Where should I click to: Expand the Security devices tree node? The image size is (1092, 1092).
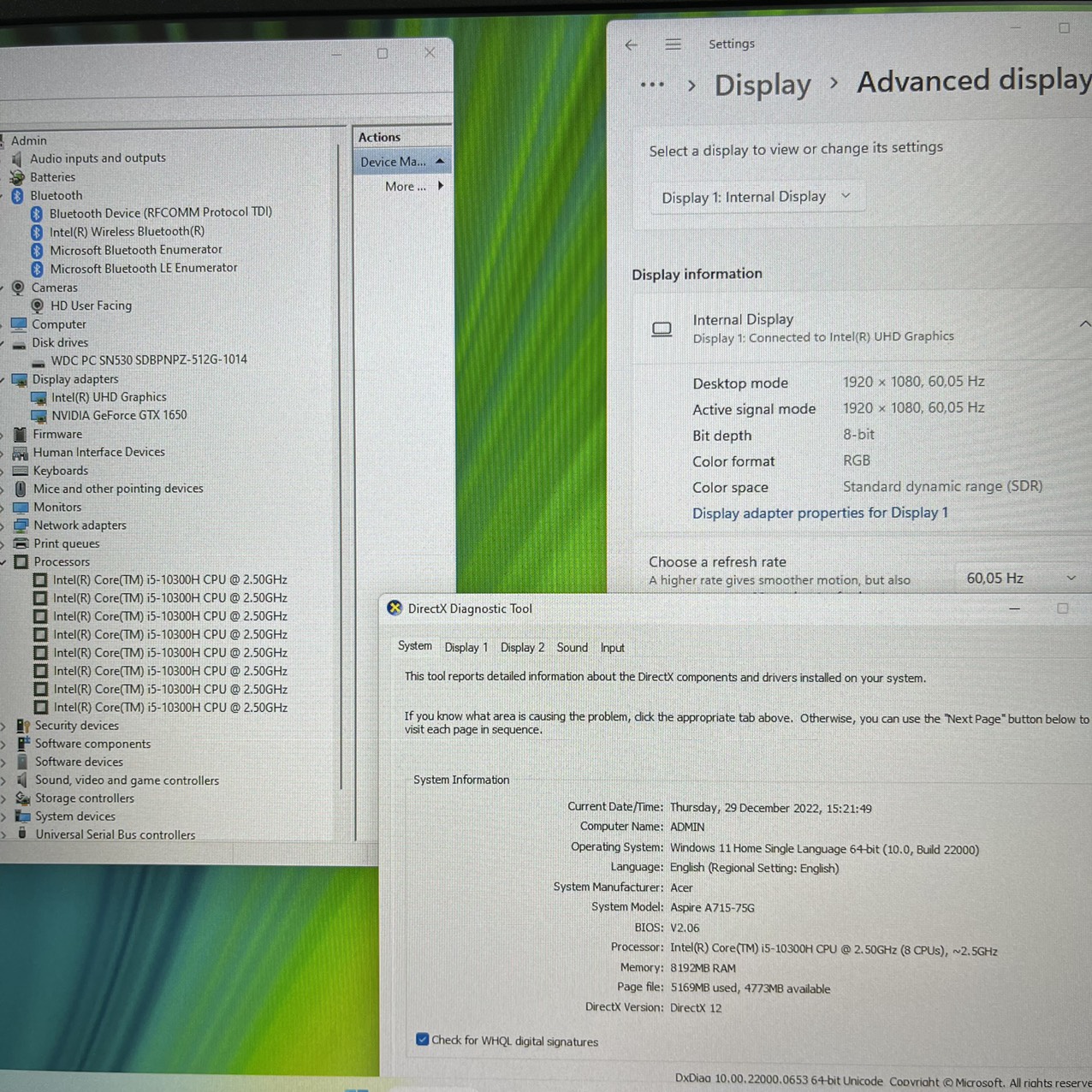(4, 726)
